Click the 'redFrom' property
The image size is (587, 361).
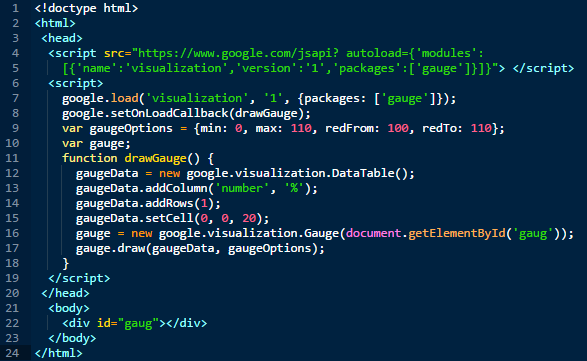(349, 128)
